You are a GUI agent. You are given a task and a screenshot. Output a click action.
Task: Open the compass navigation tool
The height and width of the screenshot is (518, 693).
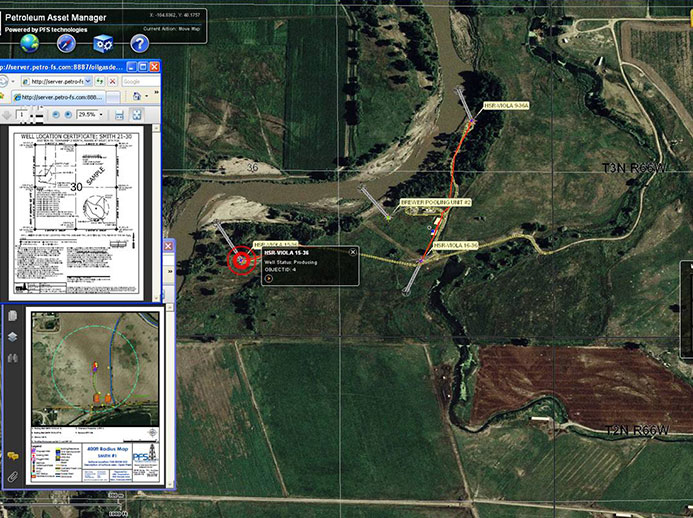(66, 43)
